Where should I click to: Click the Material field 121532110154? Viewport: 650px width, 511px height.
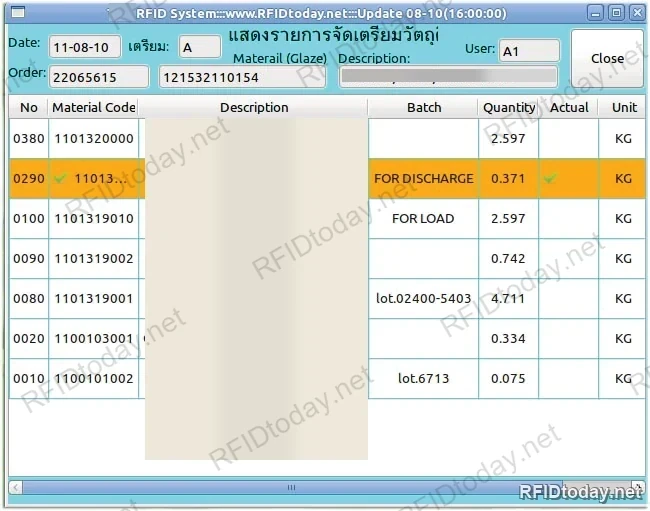(243, 77)
